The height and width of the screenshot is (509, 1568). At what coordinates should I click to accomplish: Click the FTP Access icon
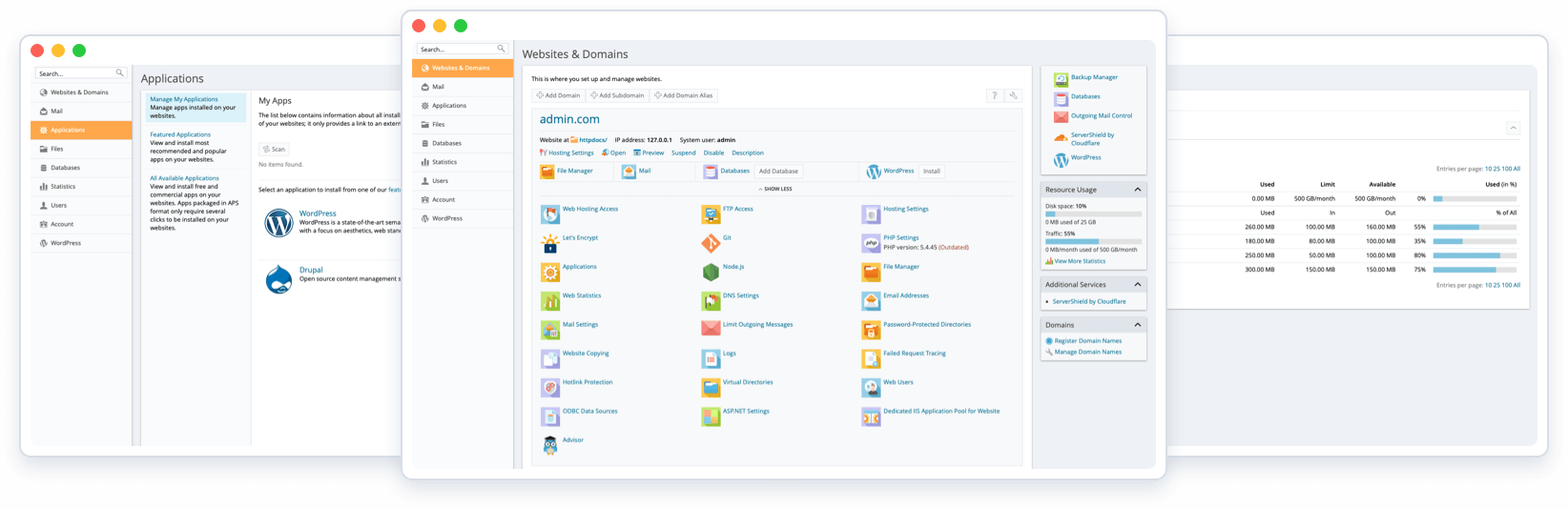tap(711, 214)
